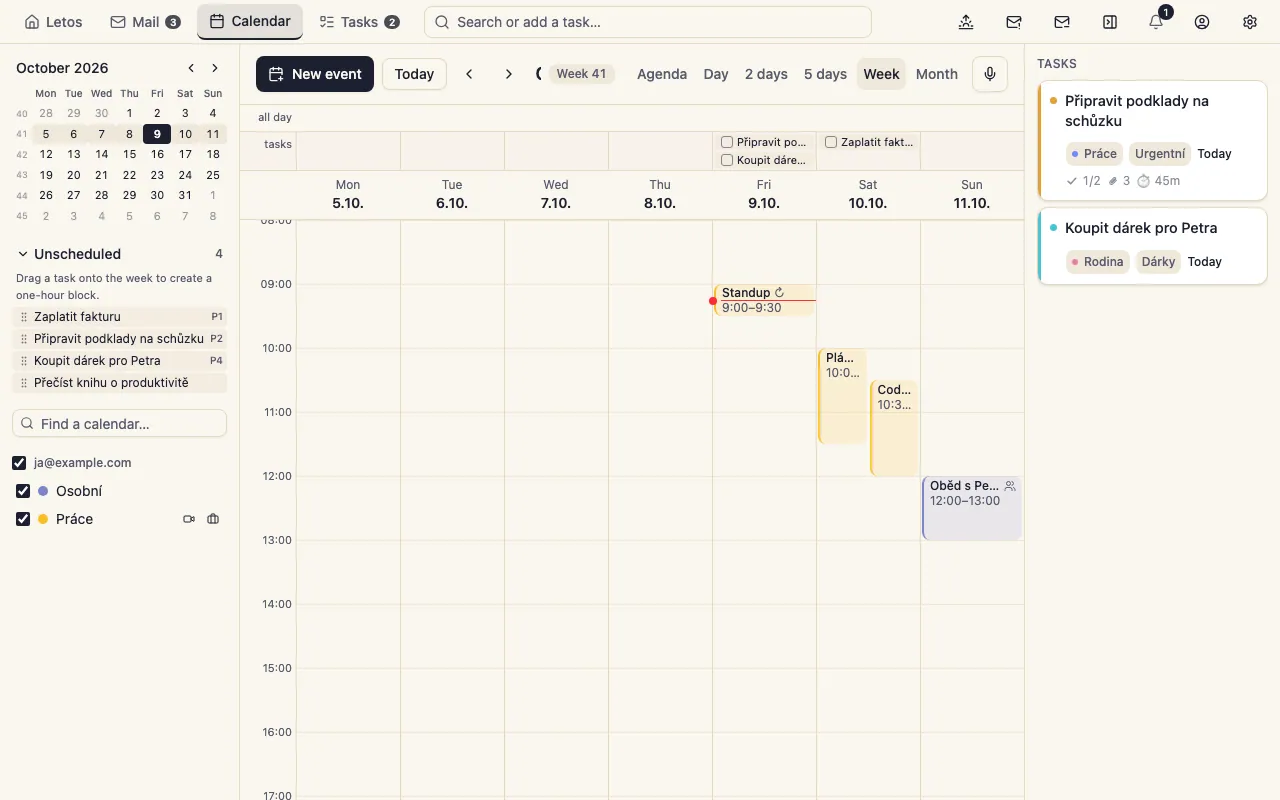
Task: Open the Koupit dárek pro Petra task card
Action: 1152,246
